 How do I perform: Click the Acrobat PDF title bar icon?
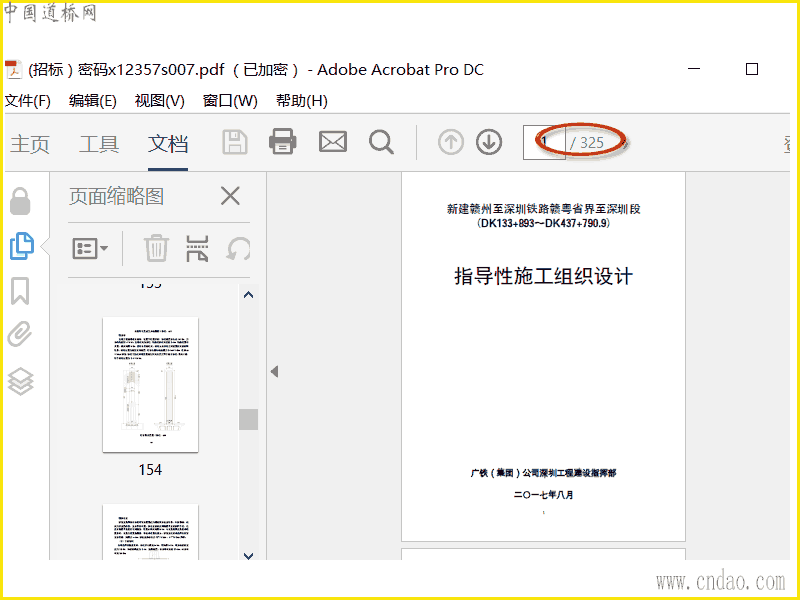[13, 70]
